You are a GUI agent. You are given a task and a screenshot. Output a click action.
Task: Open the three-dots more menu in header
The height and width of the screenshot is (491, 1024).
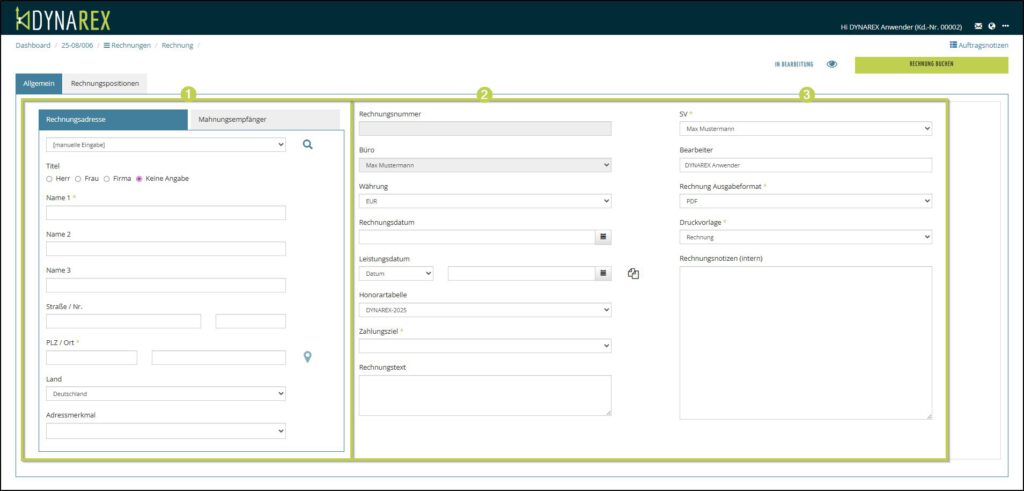[1006, 26]
